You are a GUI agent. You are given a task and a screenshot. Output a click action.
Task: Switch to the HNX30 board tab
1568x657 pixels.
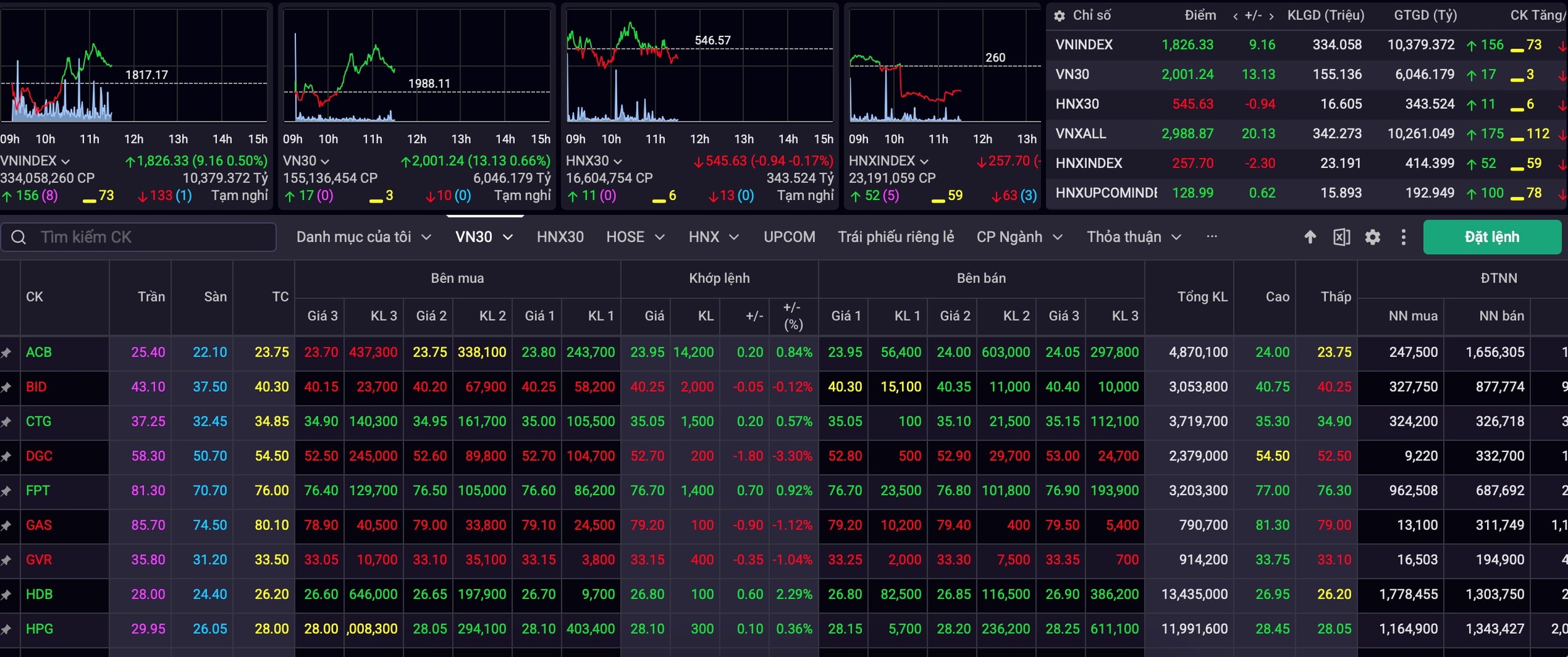click(560, 237)
